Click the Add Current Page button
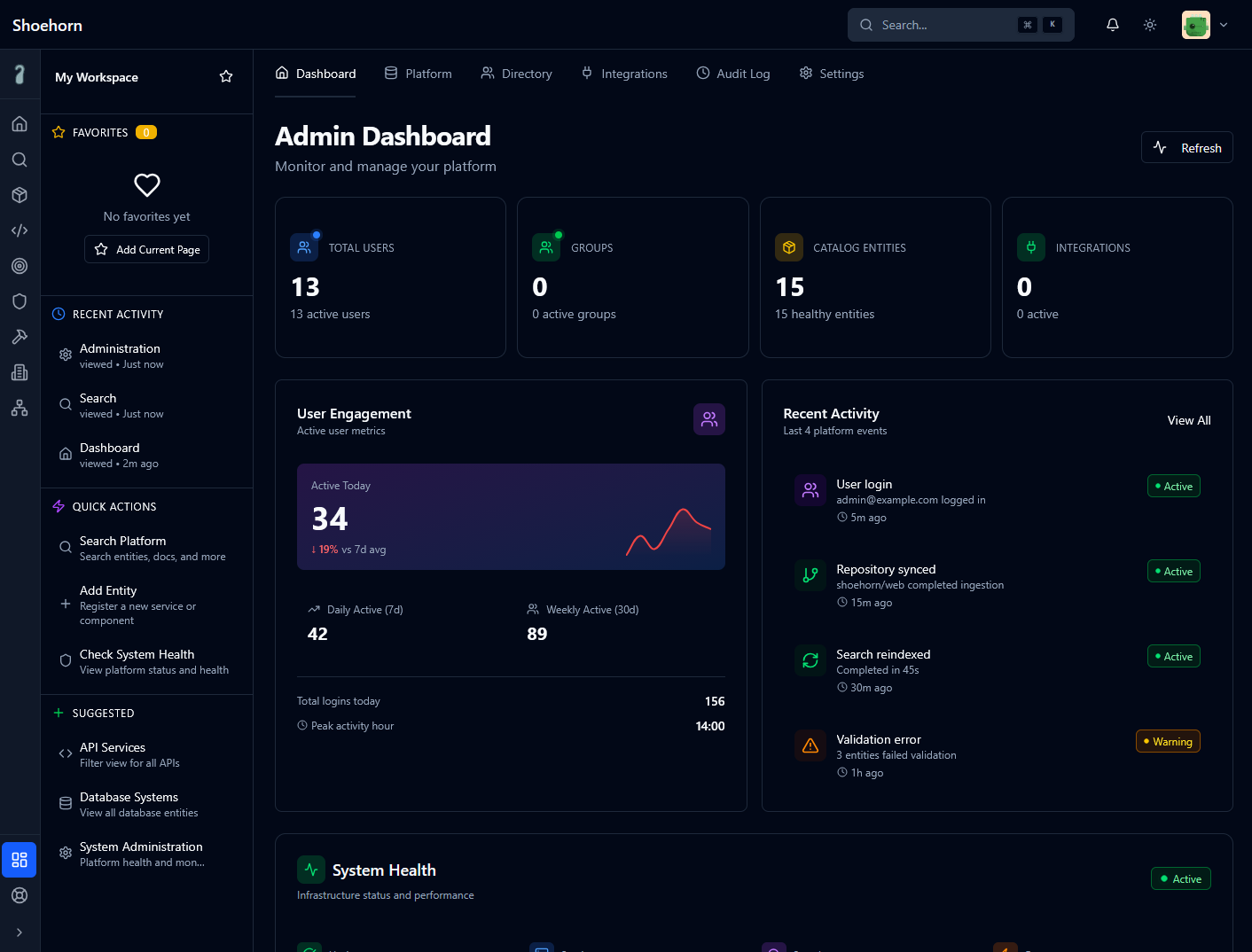The width and height of the screenshot is (1252, 952). click(147, 249)
